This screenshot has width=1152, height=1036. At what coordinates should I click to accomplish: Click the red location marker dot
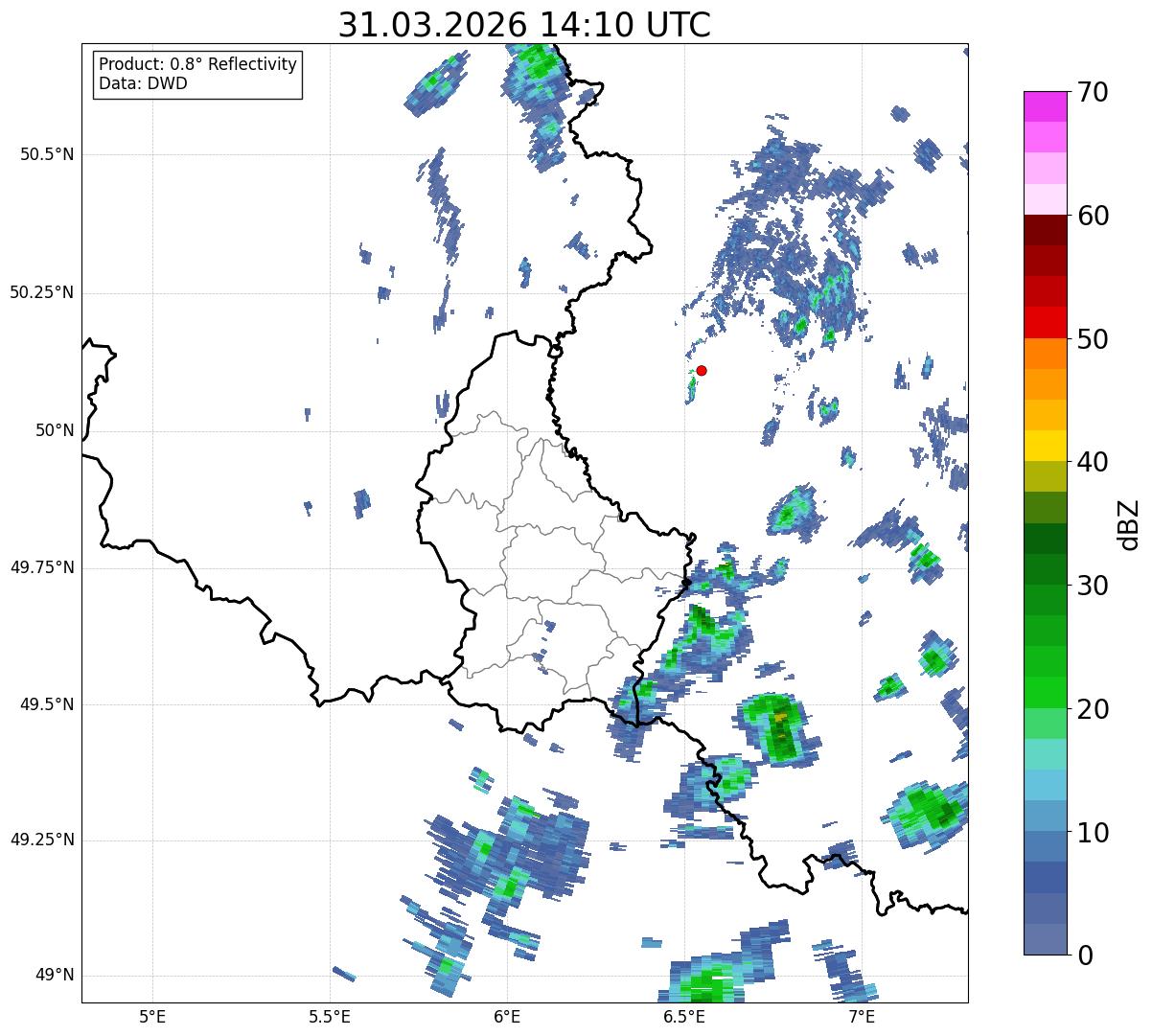[702, 370]
